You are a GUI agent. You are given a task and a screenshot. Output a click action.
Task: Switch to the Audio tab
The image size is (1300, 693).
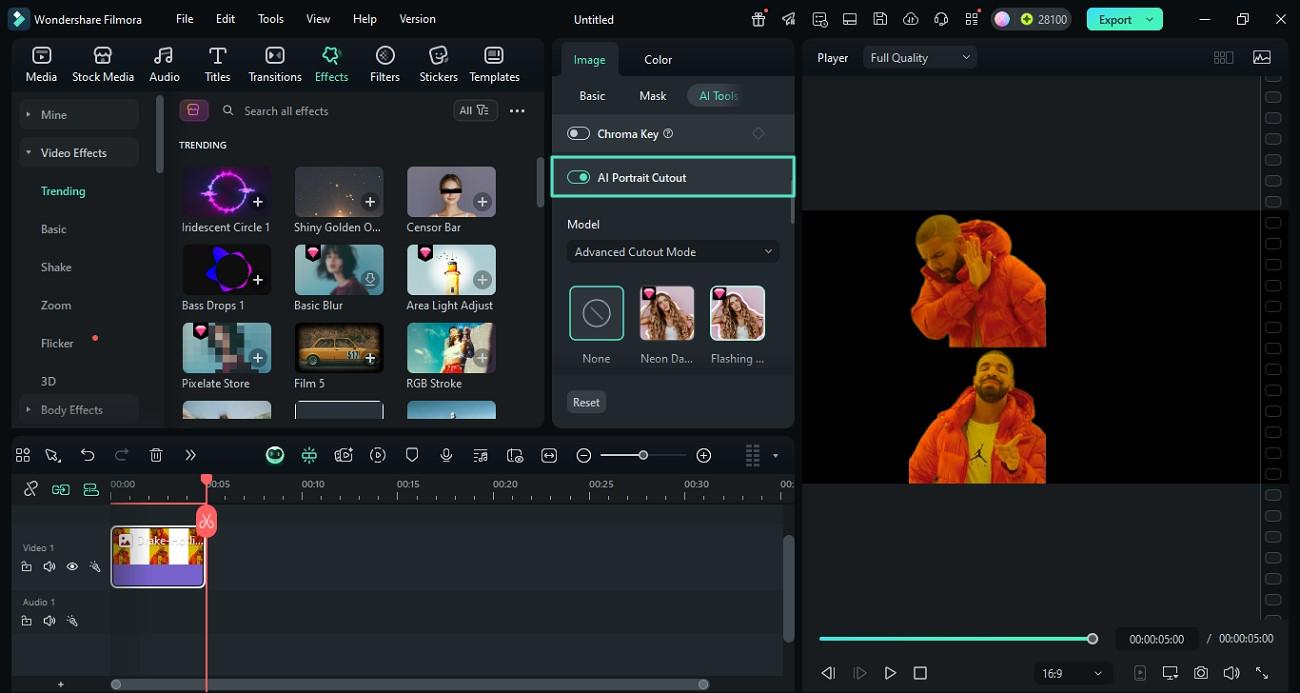coord(164,64)
